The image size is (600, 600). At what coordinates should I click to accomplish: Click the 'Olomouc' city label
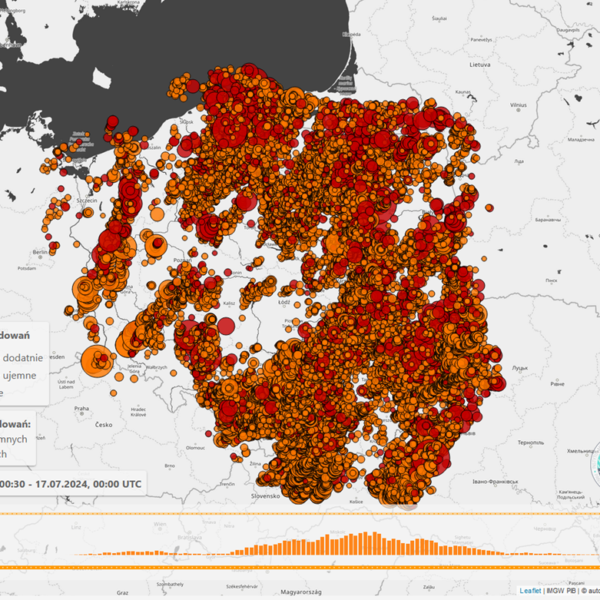click(x=195, y=447)
